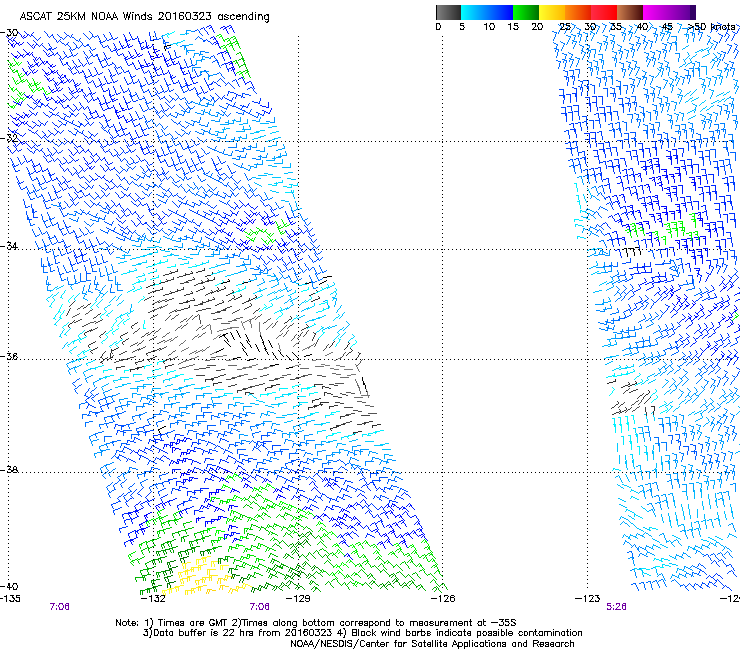740x650 pixels.
Task: Select the gray 0-5 knots legend segment
Action: pos(448,12)
